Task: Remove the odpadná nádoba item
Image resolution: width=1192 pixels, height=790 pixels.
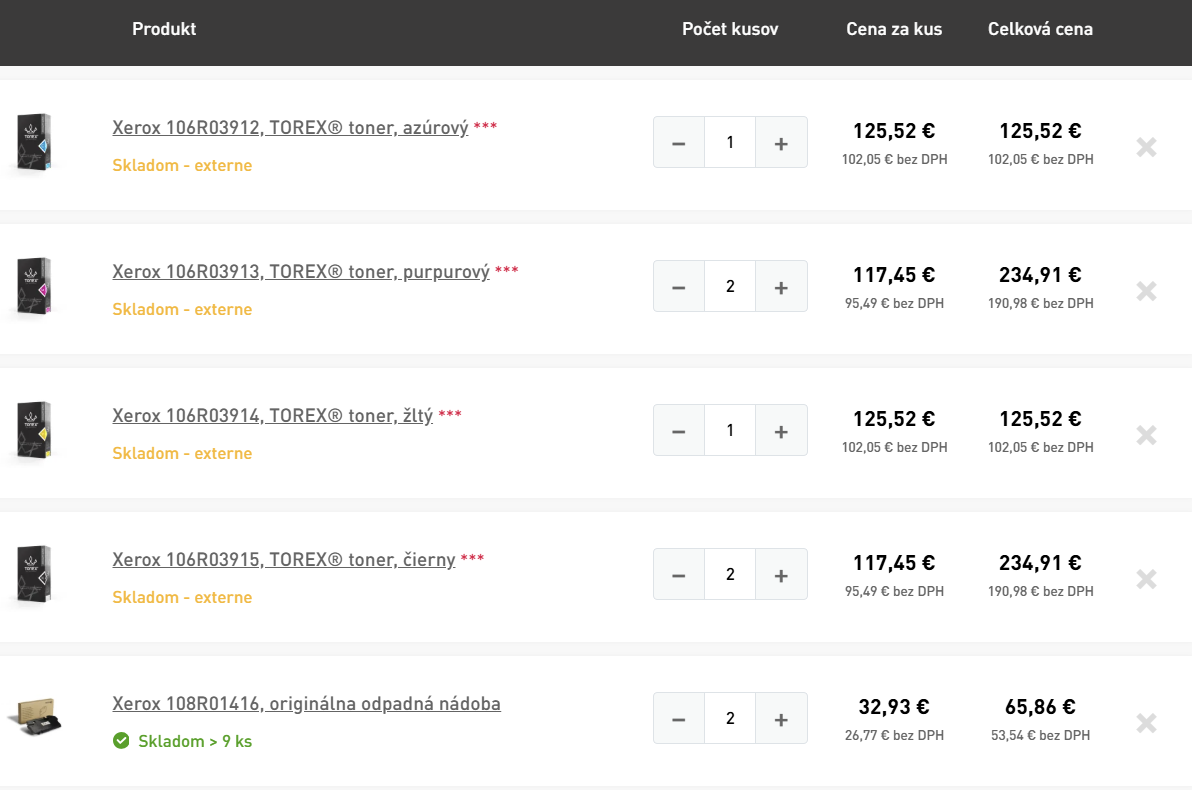Action: (1146, 722)
